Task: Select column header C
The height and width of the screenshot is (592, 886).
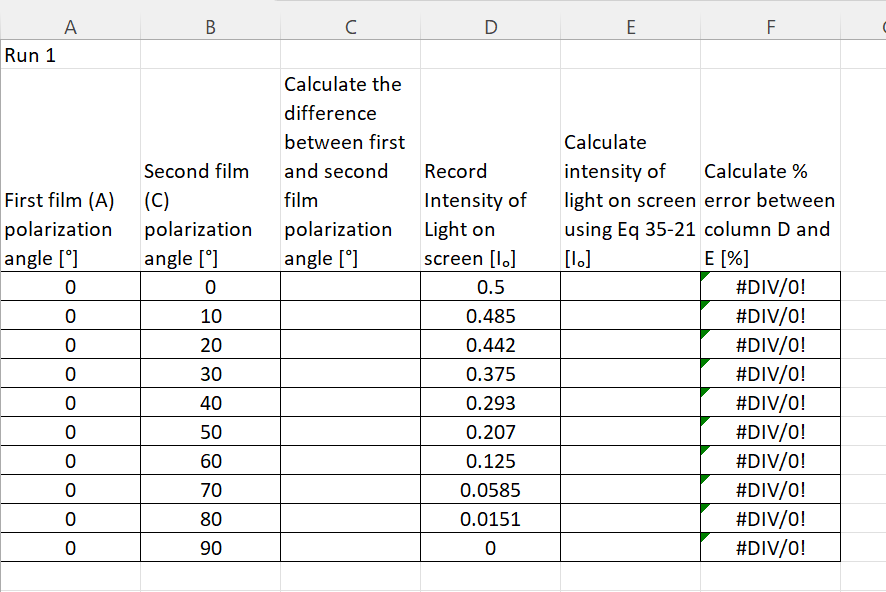Action: (x=350, y=27)
